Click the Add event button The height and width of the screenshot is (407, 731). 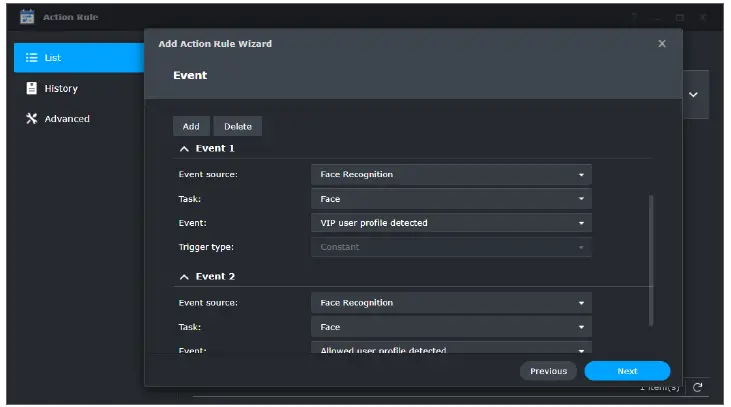click(x=191, y=126)
